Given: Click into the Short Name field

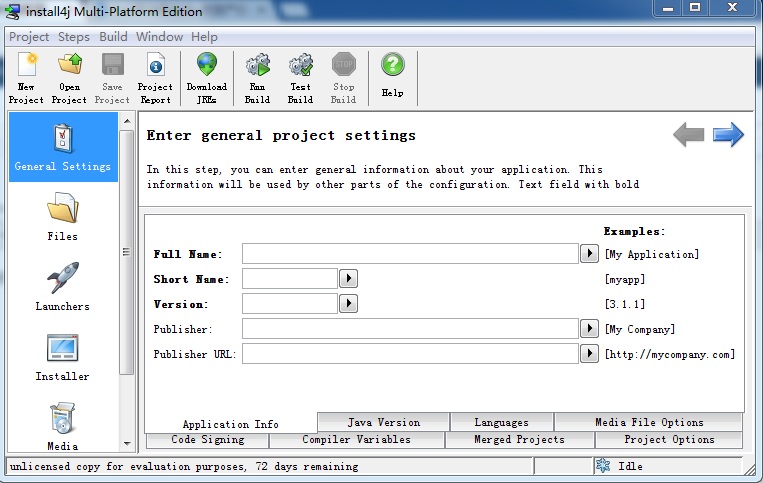Looking at the screenshot, I should (290, 279).
